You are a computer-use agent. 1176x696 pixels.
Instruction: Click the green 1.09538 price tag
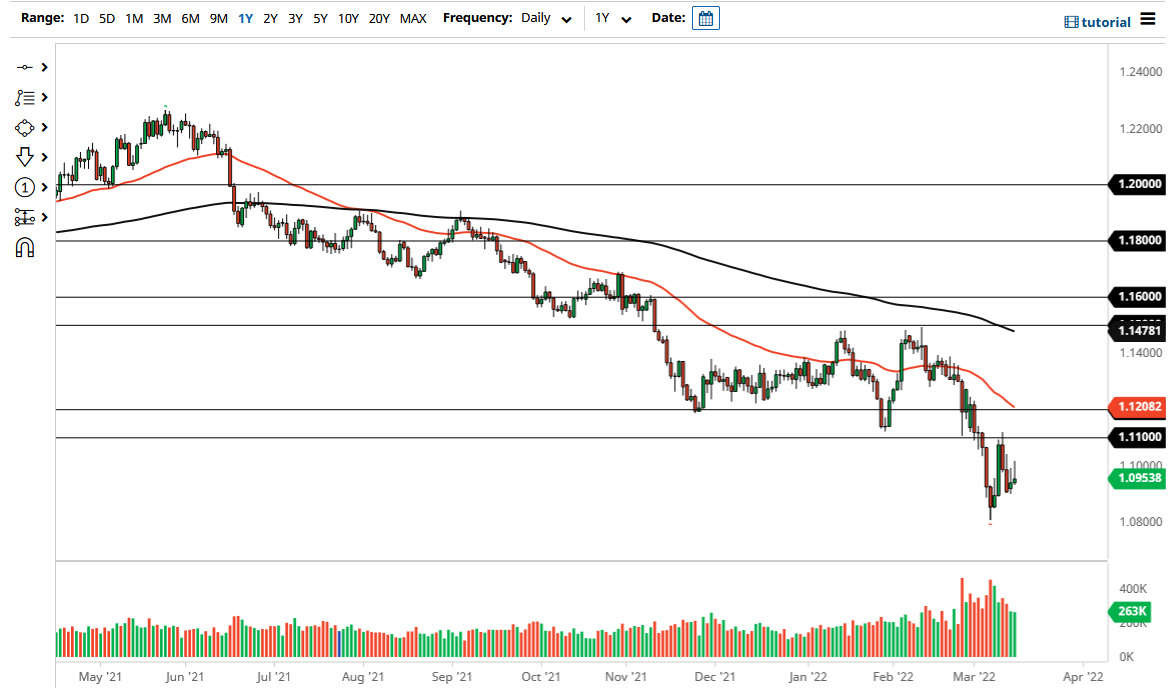tap(1135, 479)
